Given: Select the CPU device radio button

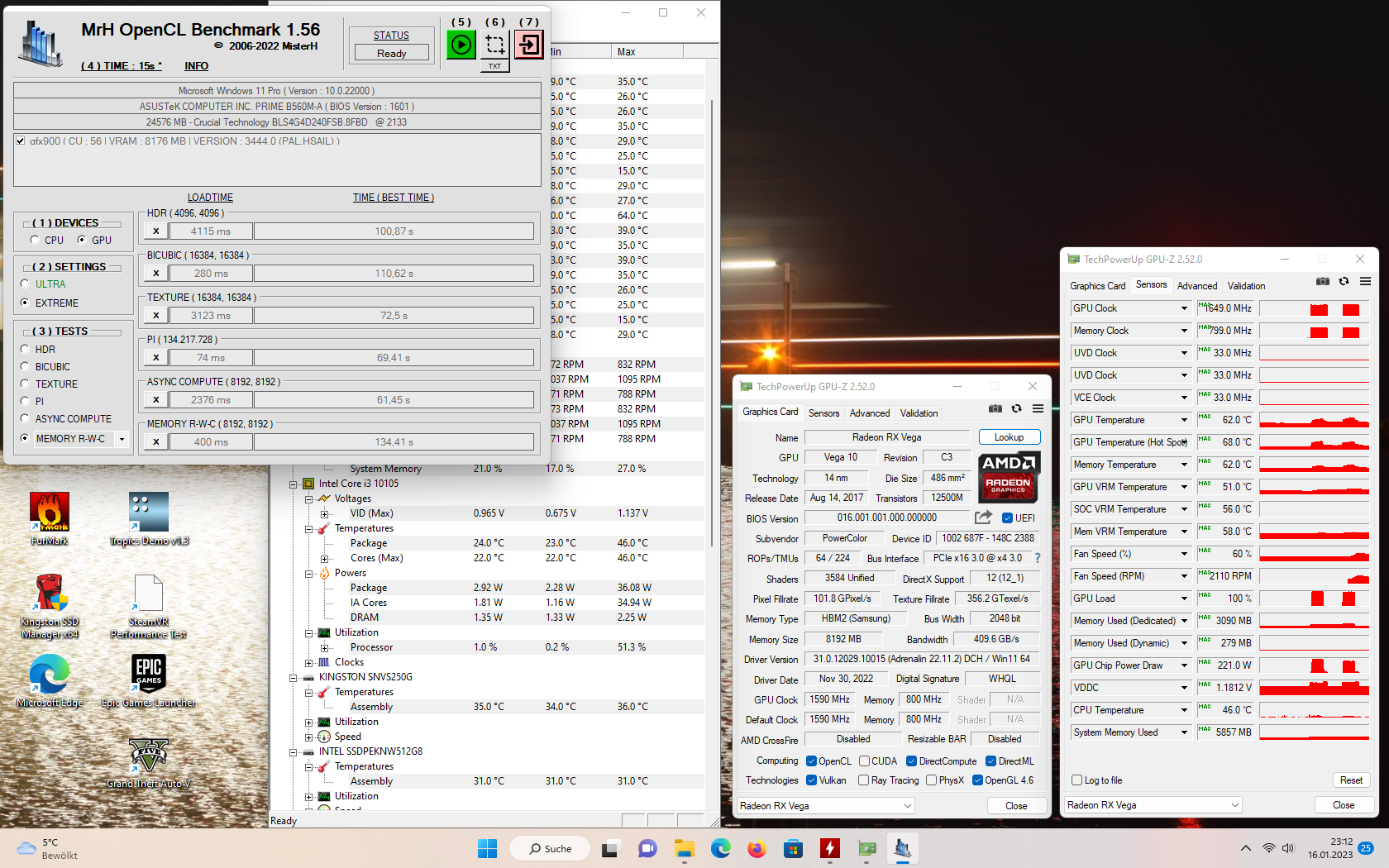Looking at the screenshot, I should pyautogui.click(x=35, y=240).
